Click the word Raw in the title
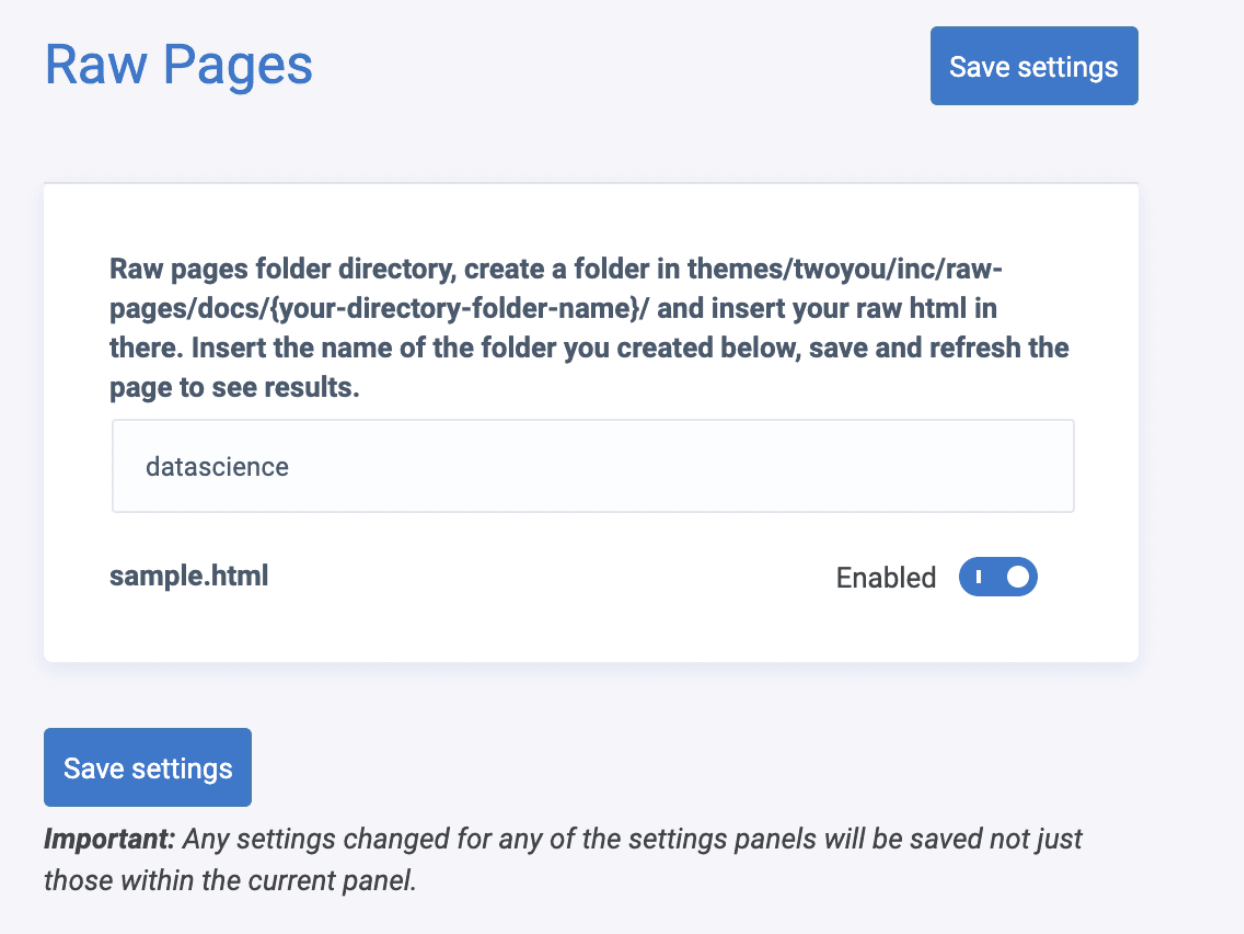Screen dimensions: 1244x934 (x=96, y=66)
